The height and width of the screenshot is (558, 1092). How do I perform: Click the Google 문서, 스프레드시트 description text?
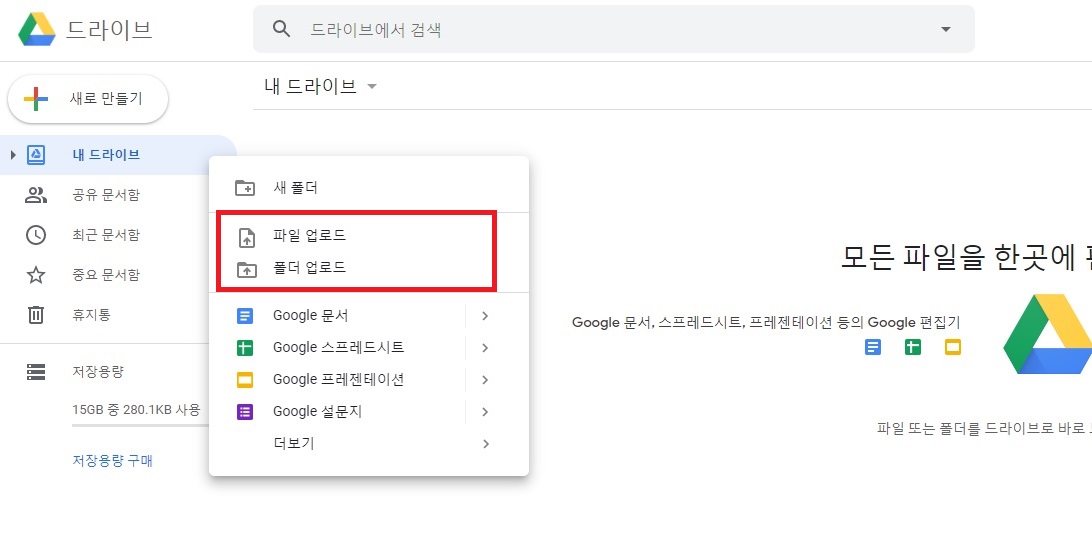point(766,323)
